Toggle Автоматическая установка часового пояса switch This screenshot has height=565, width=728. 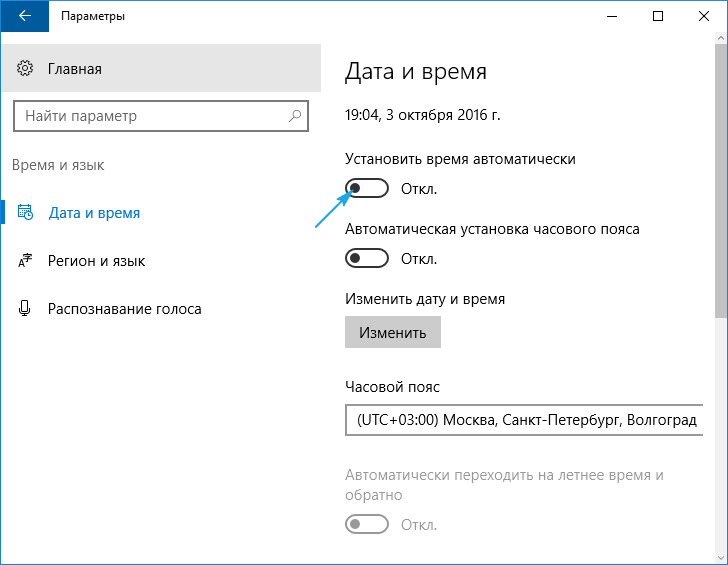tap(366, 258)
